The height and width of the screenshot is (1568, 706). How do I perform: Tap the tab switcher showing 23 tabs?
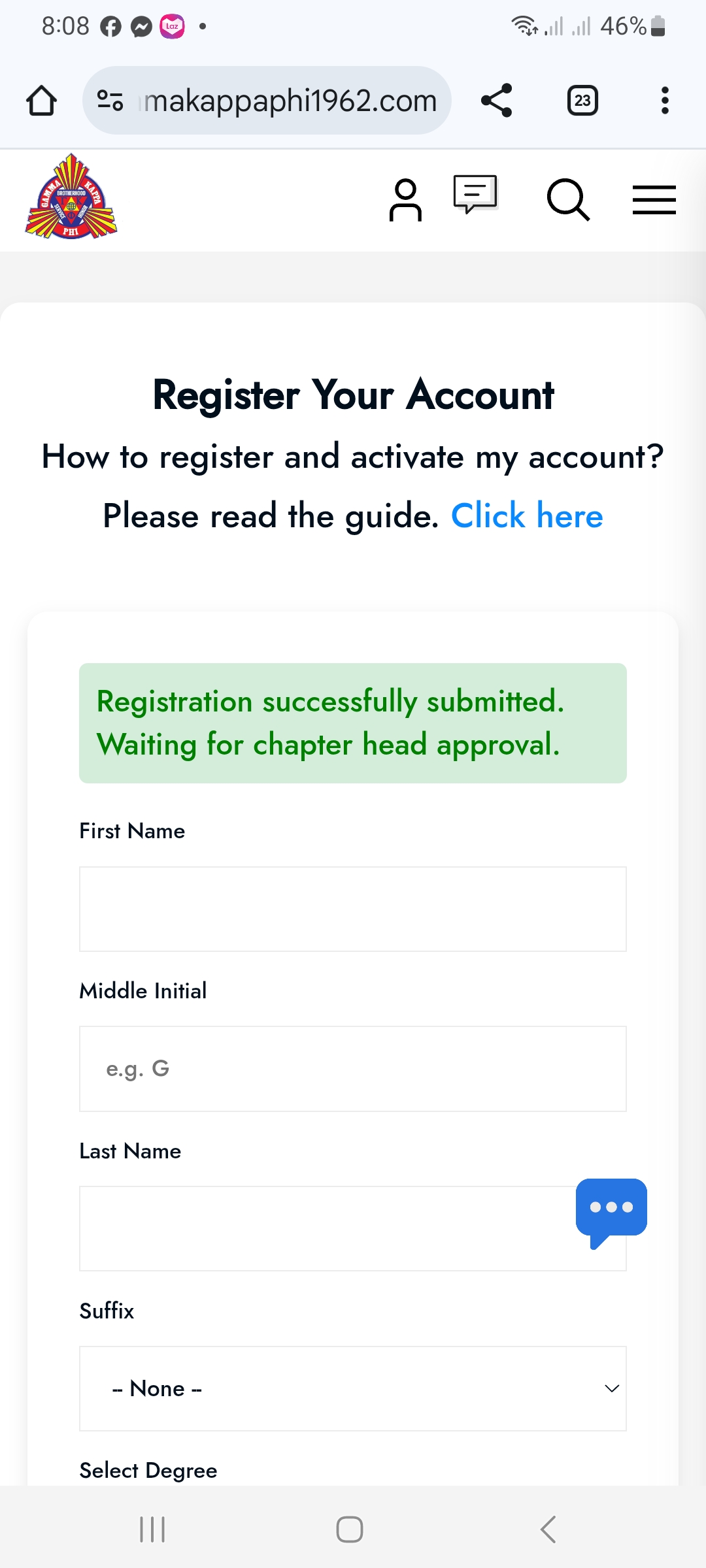point(582,100)
